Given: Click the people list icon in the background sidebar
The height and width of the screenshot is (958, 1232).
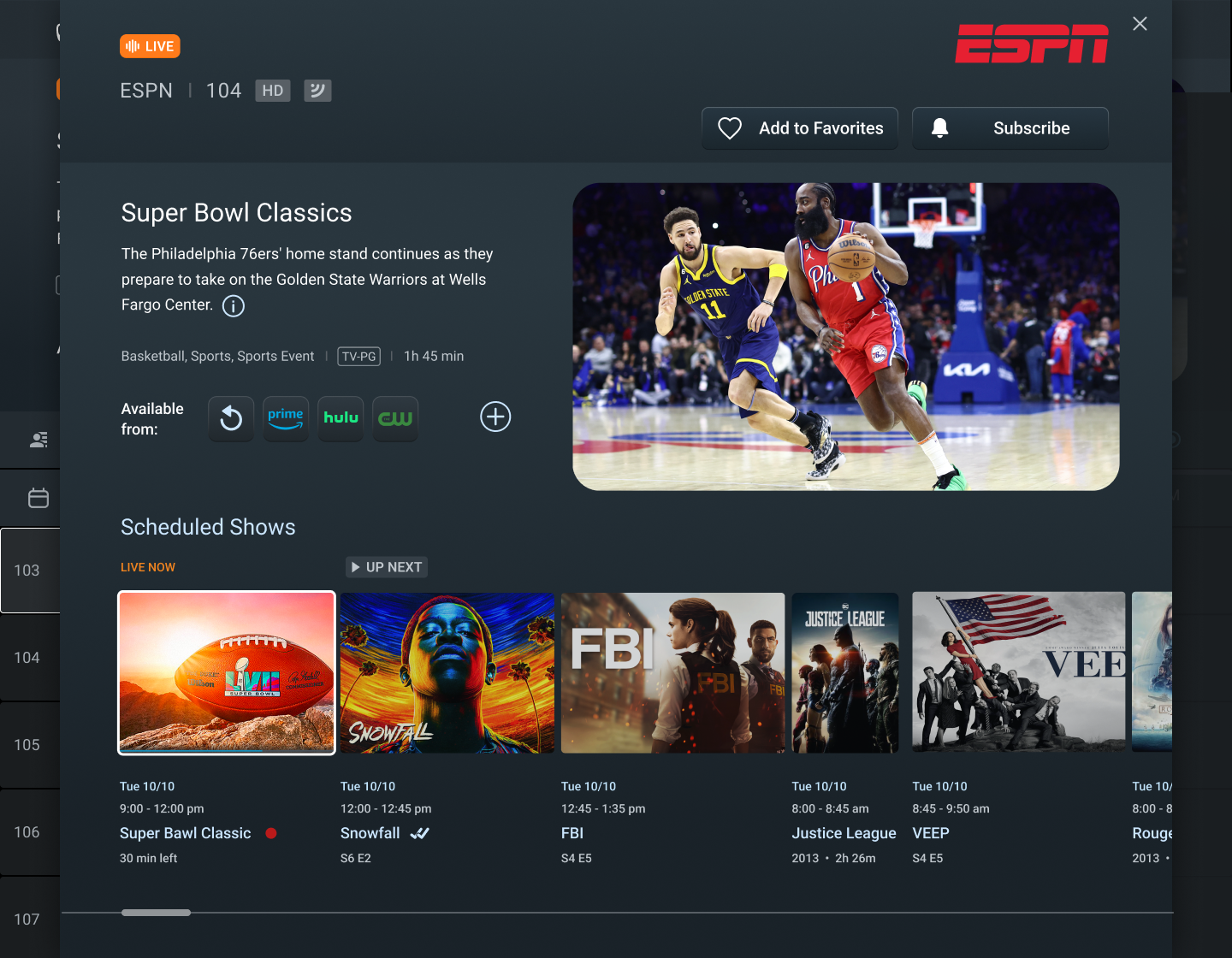Looking at the screenshot, I should (x=38, y=440).
